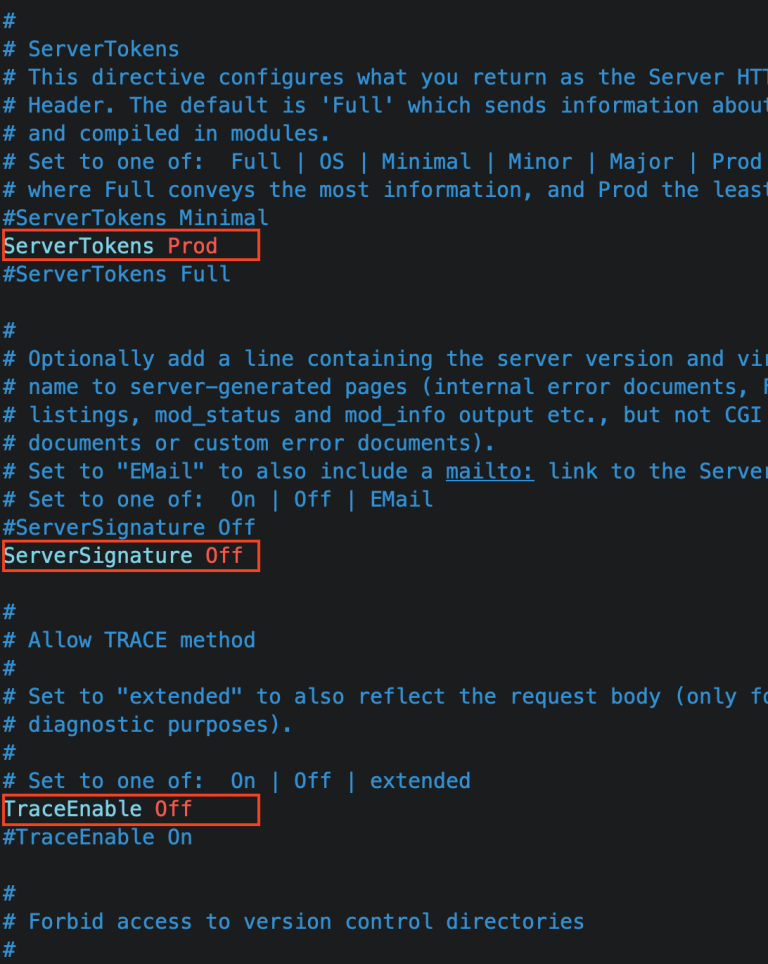Image resolution: width=768 pixels, height=964 pixels.
Task: Click 'Forbid access to version control directories' comment
Action: (x=306, y=922)
